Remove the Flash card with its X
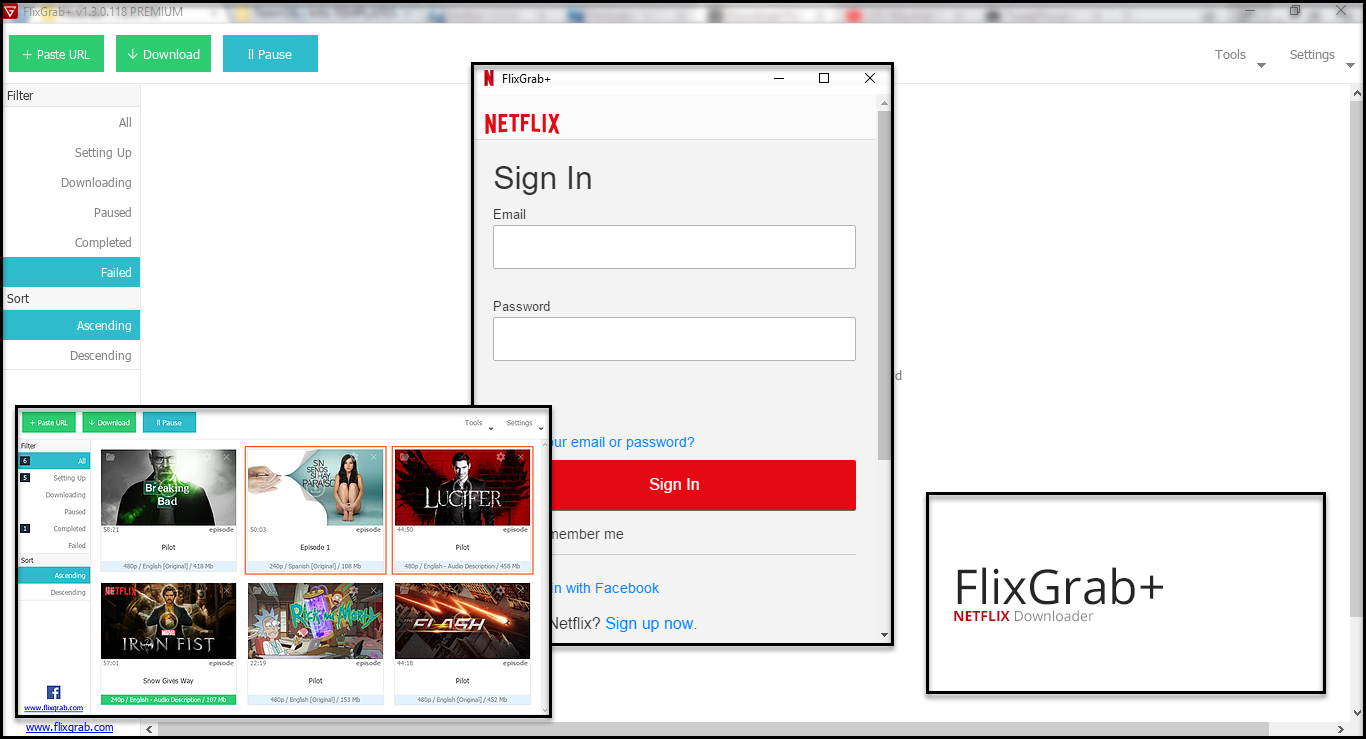Screen dimensions: 1366x739 click(521, 591)
